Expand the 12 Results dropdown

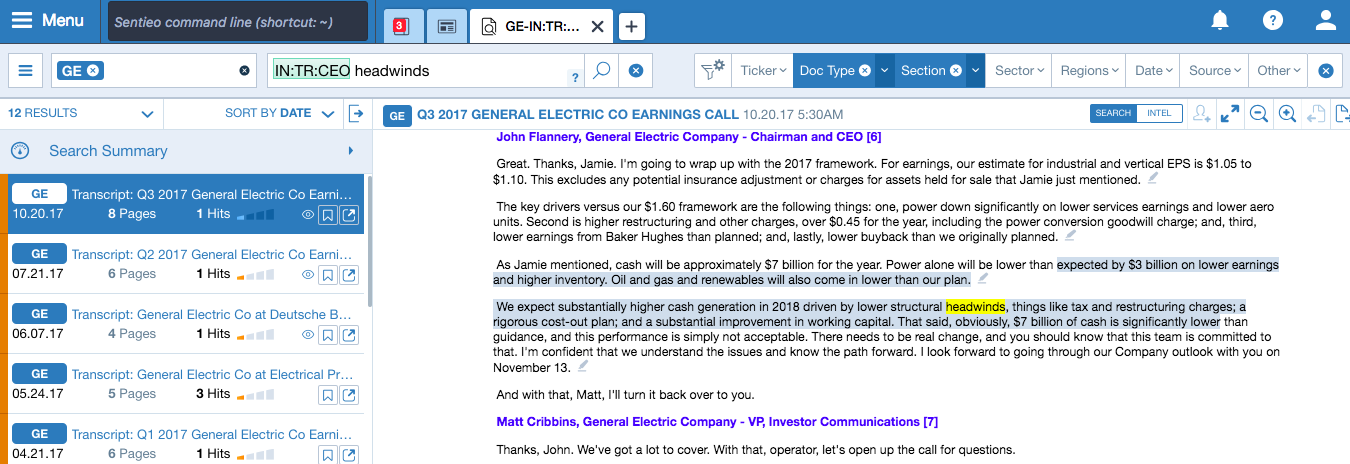147,114
